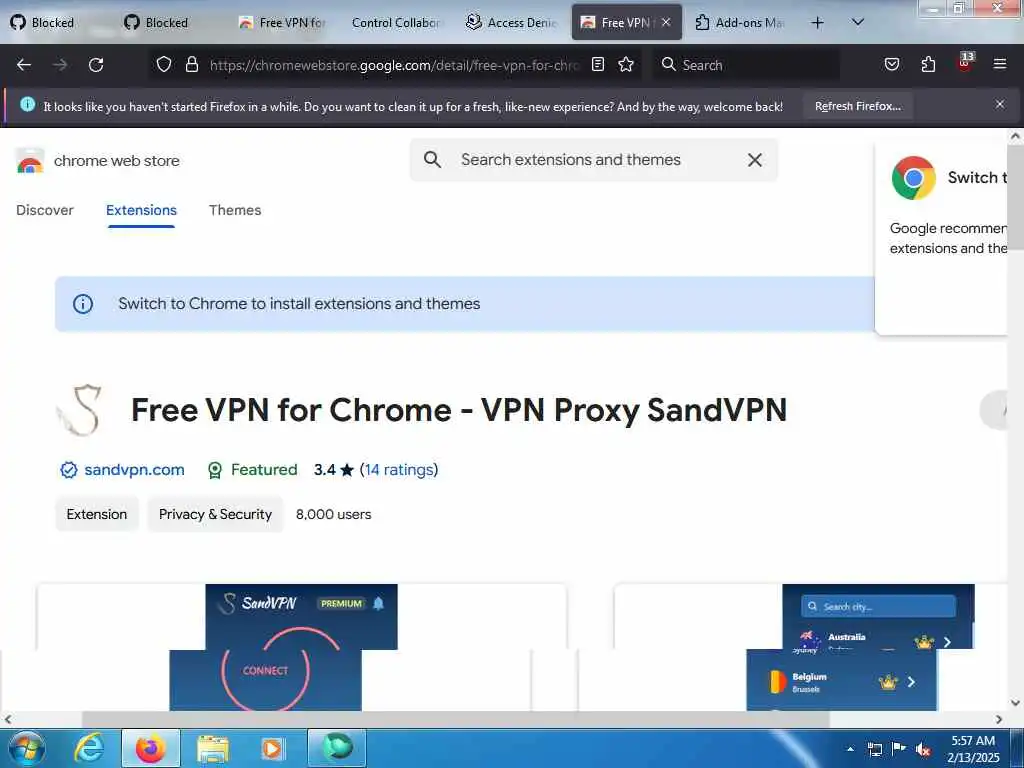
Task: Open new tab with plus button
Action: tap(817, 23)
